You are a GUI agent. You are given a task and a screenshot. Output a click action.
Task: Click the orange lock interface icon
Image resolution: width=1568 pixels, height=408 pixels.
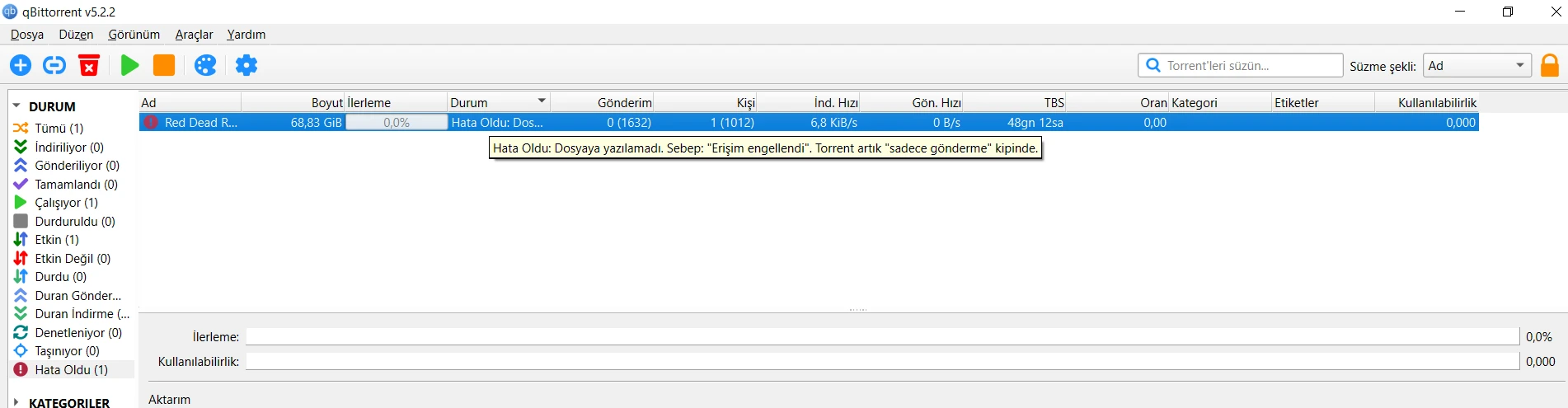pos(1550,66)
